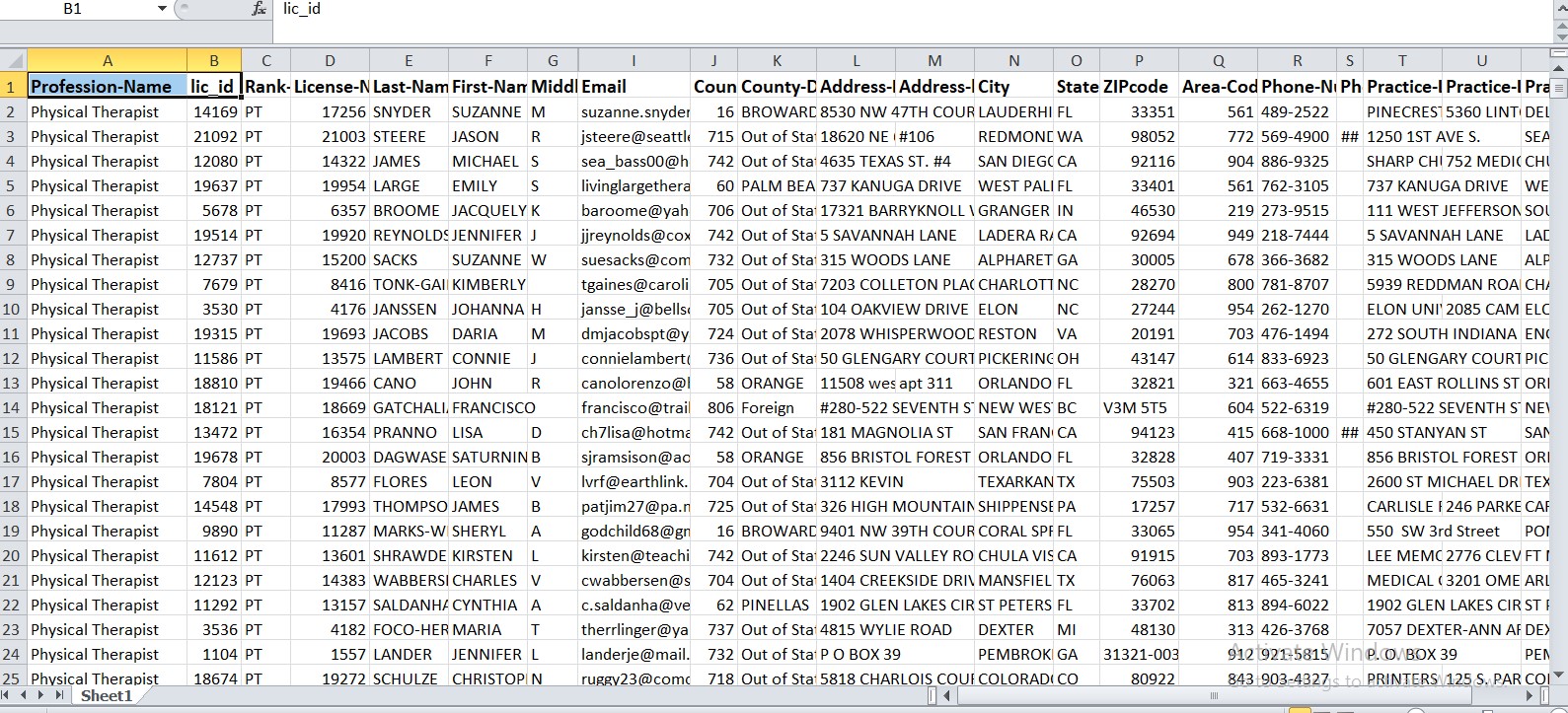Select the ZIP code cell V3M 5T5
Screen dimensions: 1568x713
pos(1139,407)
